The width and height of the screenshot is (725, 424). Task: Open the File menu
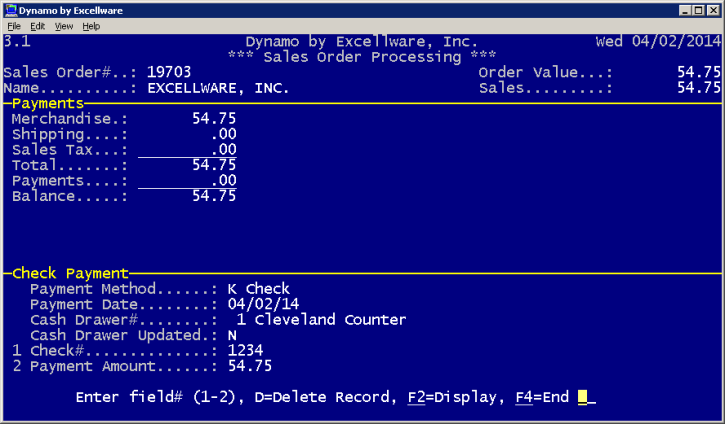click(x=14, y=26)
